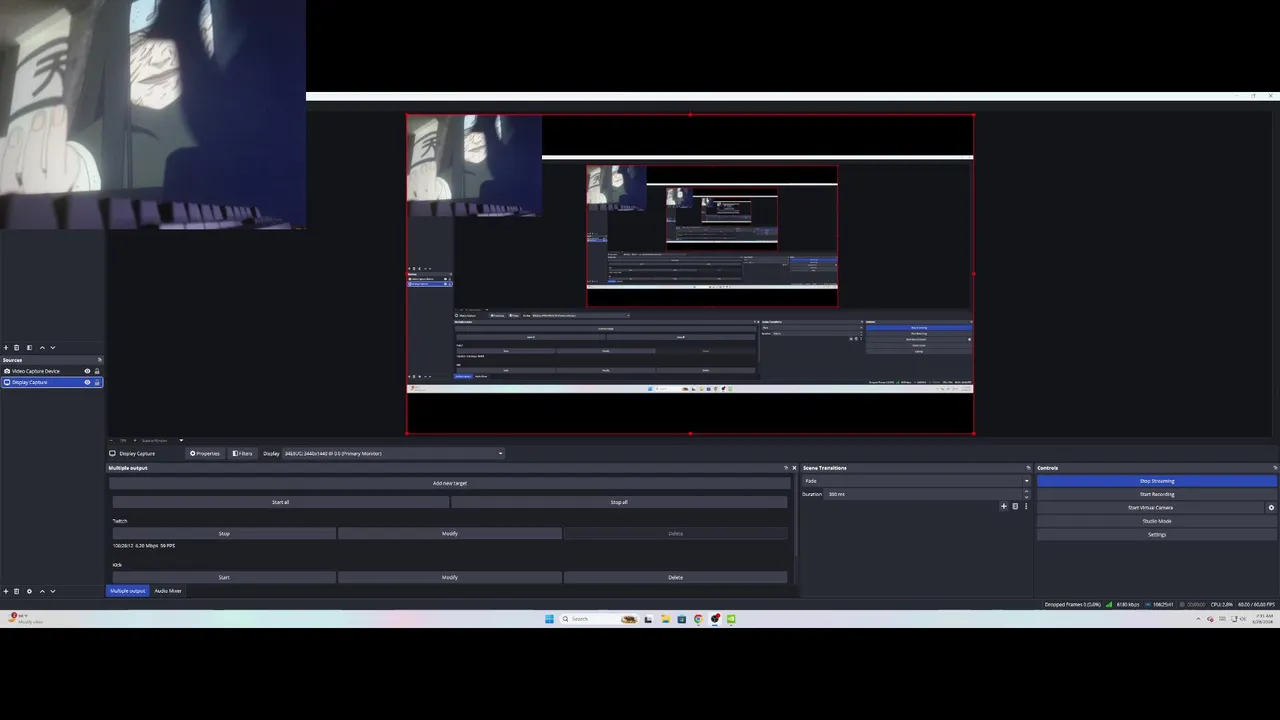This screenshot has height=720, width=1280.
Task: Add a configurable transition with plus icon
Action: coord(1004,506)
